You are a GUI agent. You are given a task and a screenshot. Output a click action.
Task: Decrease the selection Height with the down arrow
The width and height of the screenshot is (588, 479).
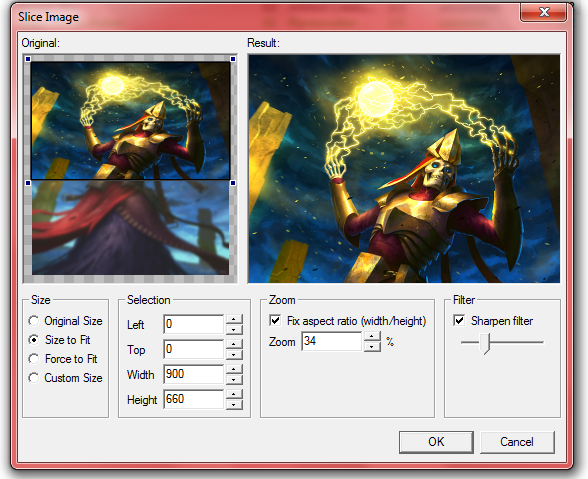click(x=234, y=404)
